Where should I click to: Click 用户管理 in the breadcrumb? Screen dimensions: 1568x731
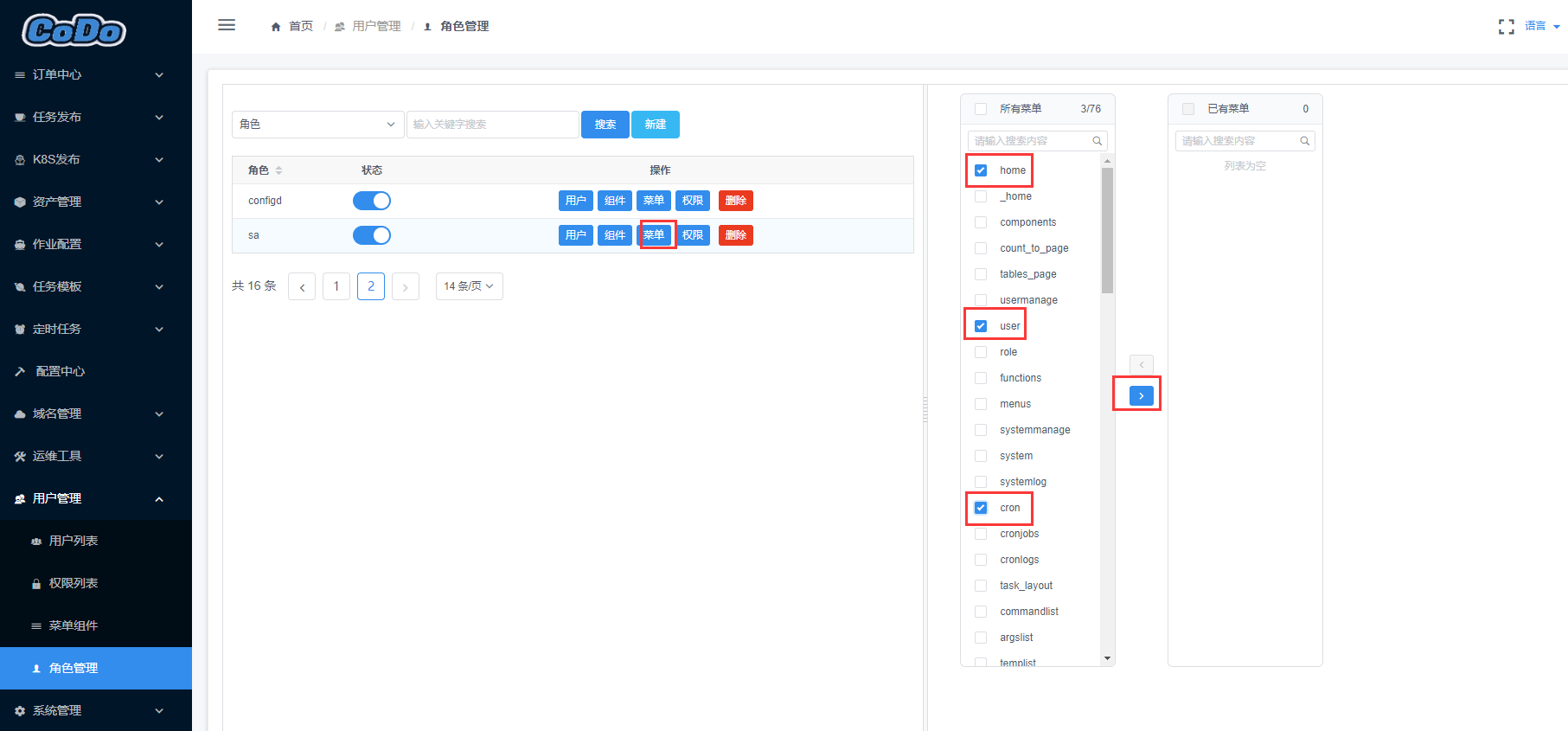(376, 27)
